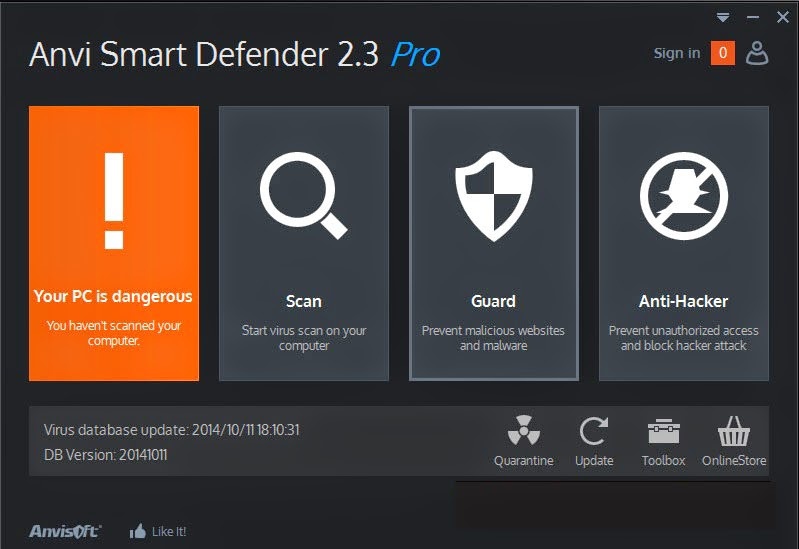This screenshot has height=549, width=799.
Task: Click the Like It! thumbs-up icon
Action: pos(138,532)
